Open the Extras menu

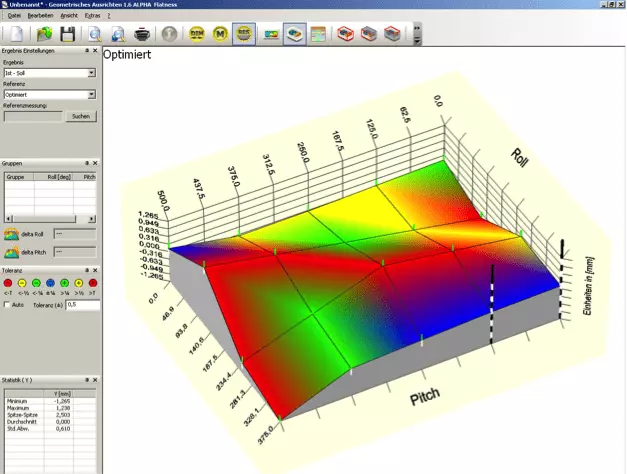[x=92, y=16]
